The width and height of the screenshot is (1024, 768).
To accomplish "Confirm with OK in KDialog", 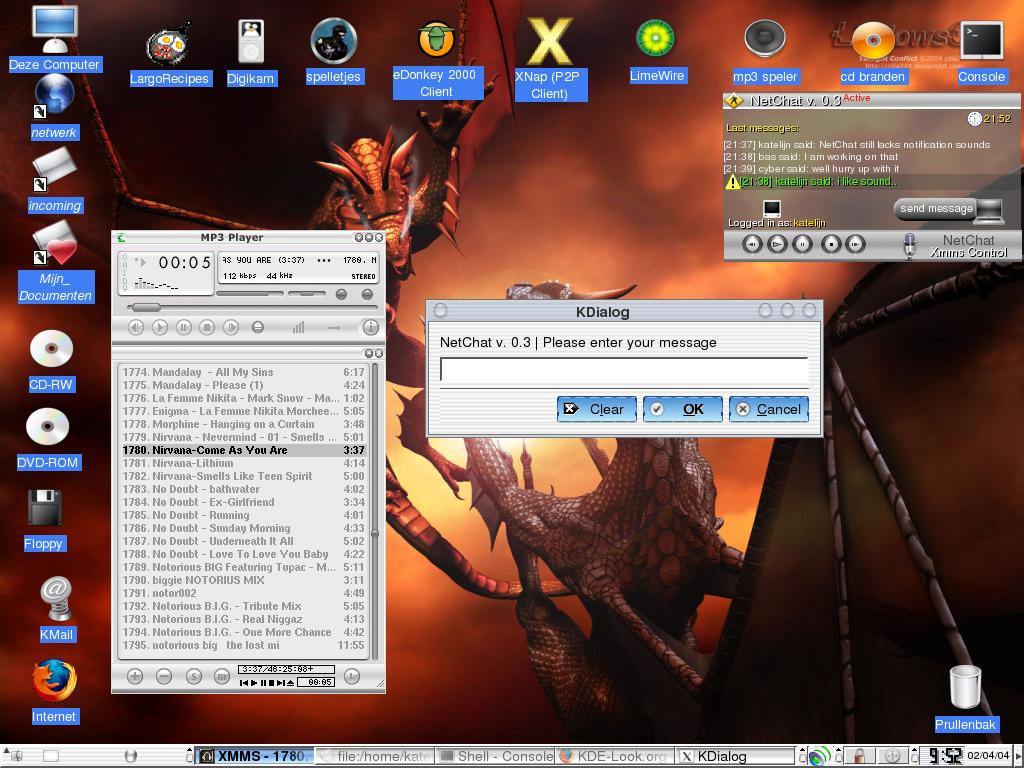I will pos(682,409).
